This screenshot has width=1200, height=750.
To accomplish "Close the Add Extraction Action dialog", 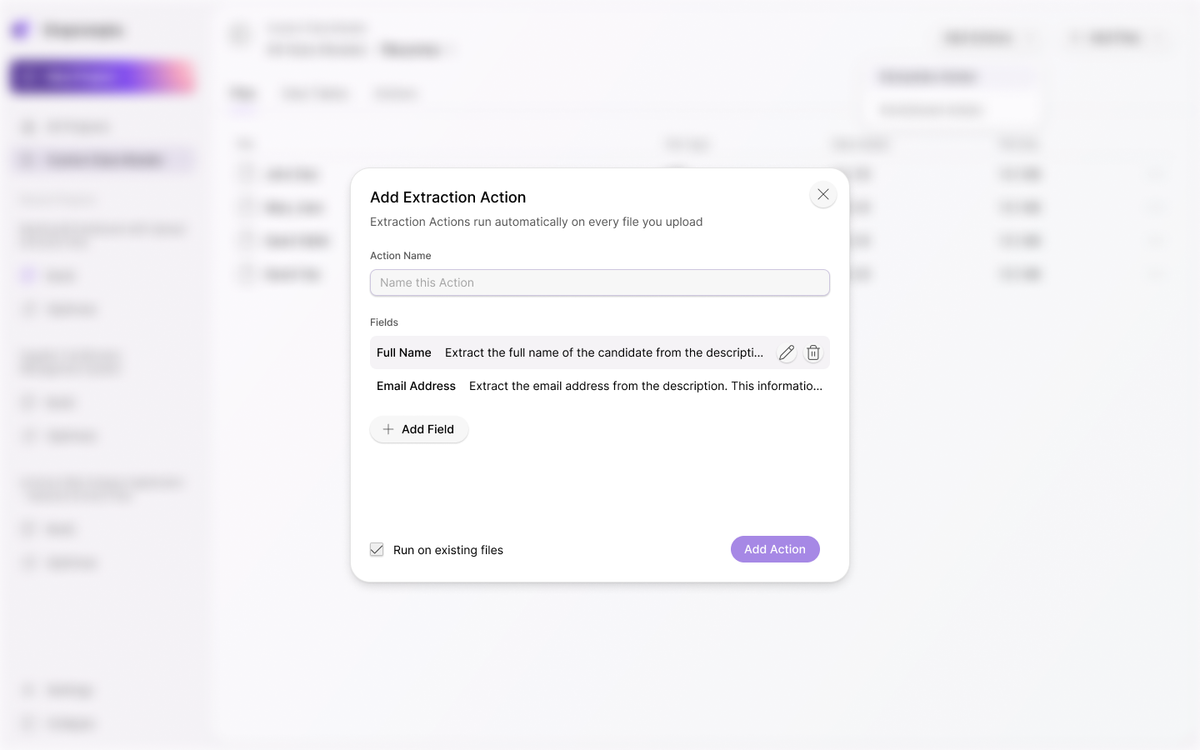I will 823,195.
